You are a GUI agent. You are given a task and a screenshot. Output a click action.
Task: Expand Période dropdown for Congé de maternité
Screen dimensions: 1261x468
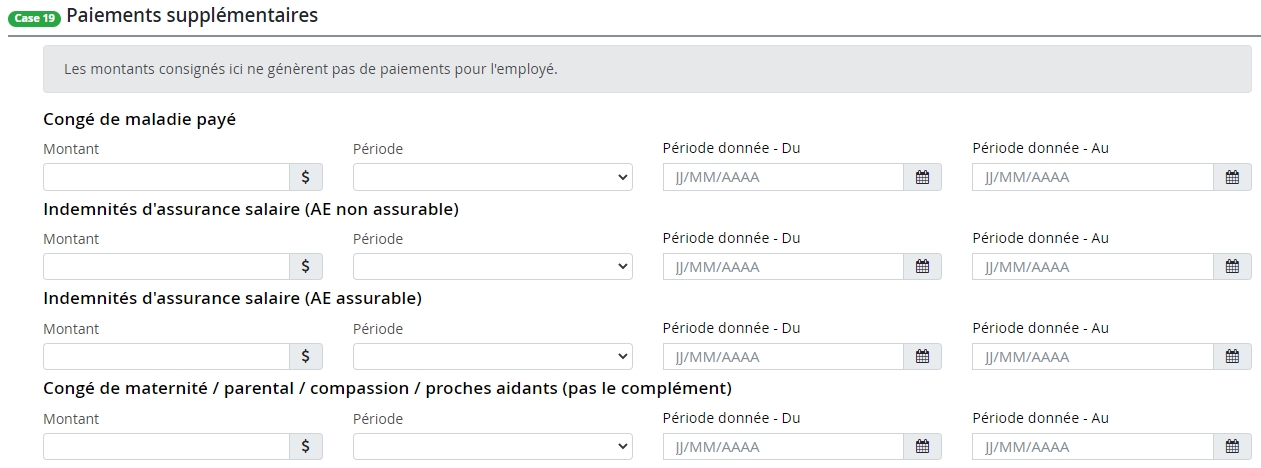pyautogui.click(x=492, y=447)
